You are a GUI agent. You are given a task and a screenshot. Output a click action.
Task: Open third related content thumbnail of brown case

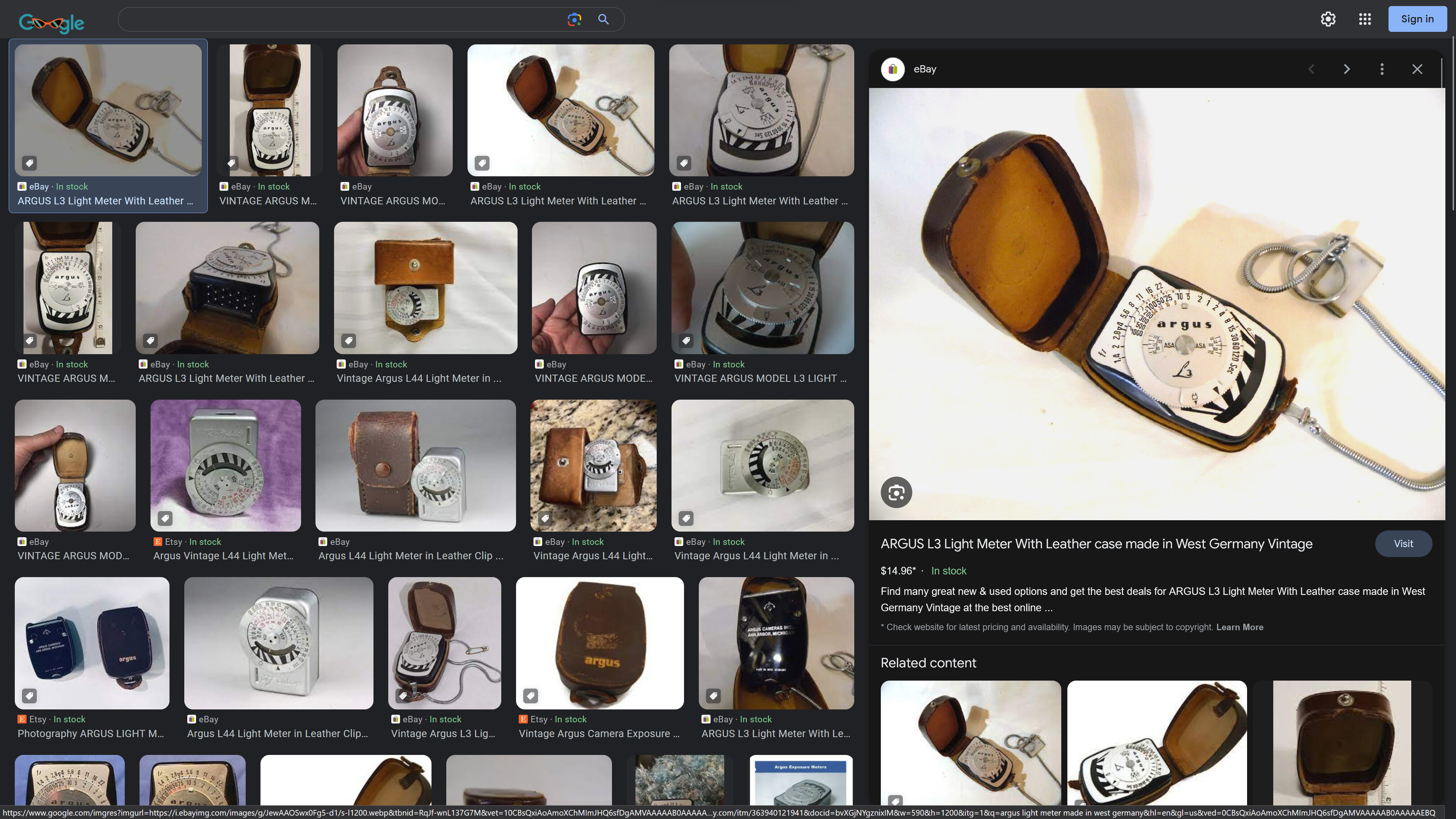coord(1342,743)
